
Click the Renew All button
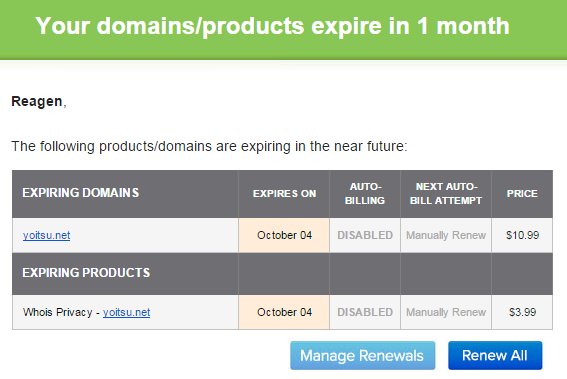495,355
